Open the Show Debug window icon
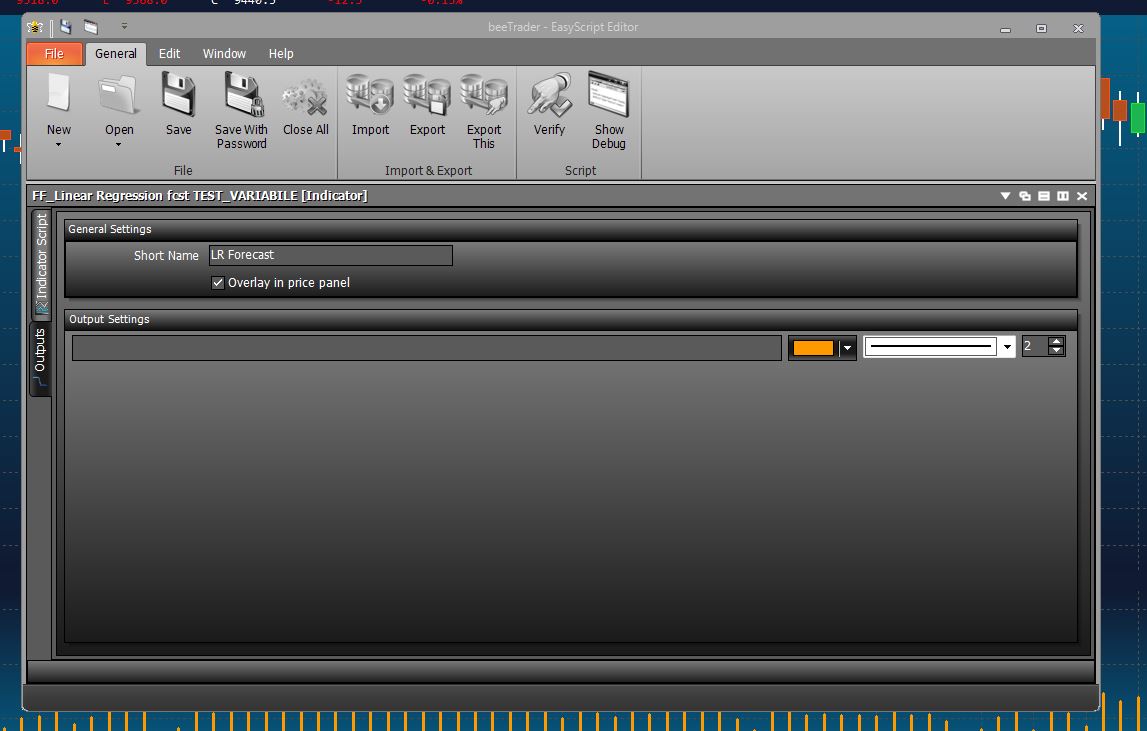Screen dimensions: 1147x731 click(x=609, y=95)
